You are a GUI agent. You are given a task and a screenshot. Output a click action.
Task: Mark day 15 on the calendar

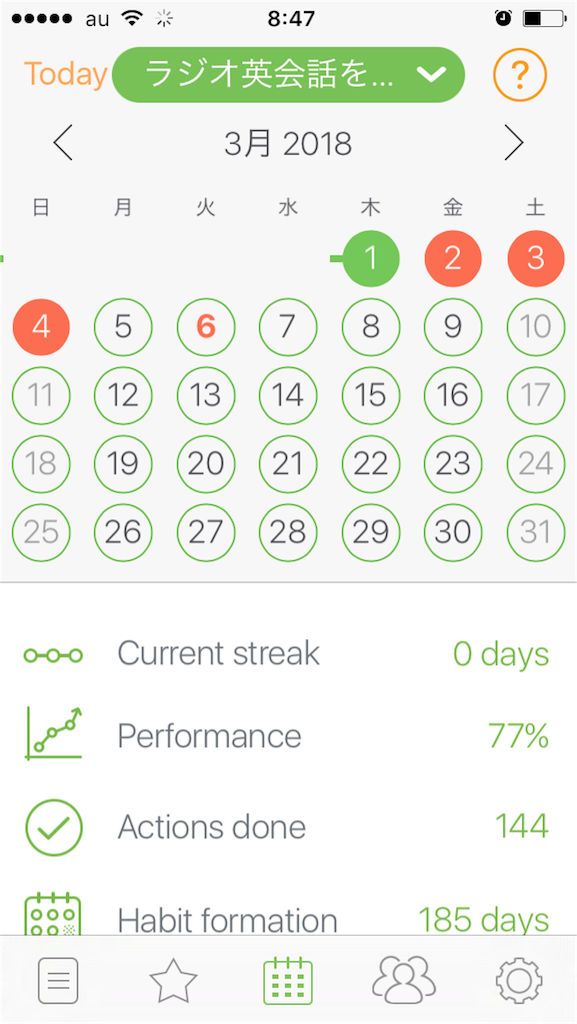pyautogui.click(x=371, y=395)
